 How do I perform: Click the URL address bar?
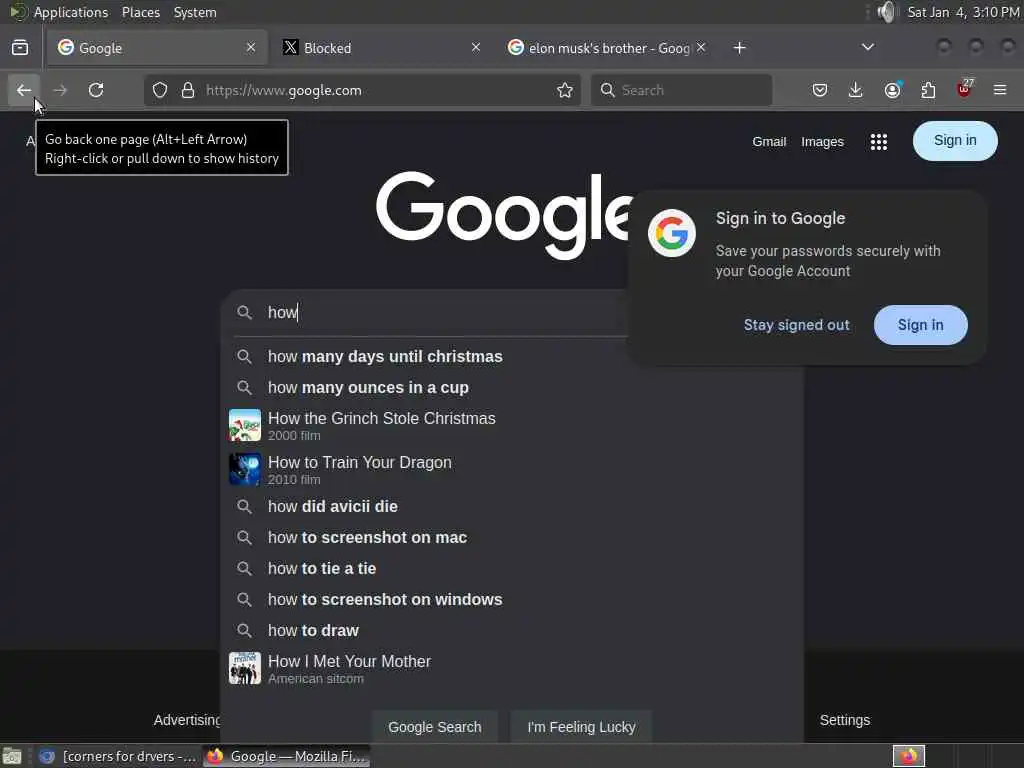click(362, 90)
